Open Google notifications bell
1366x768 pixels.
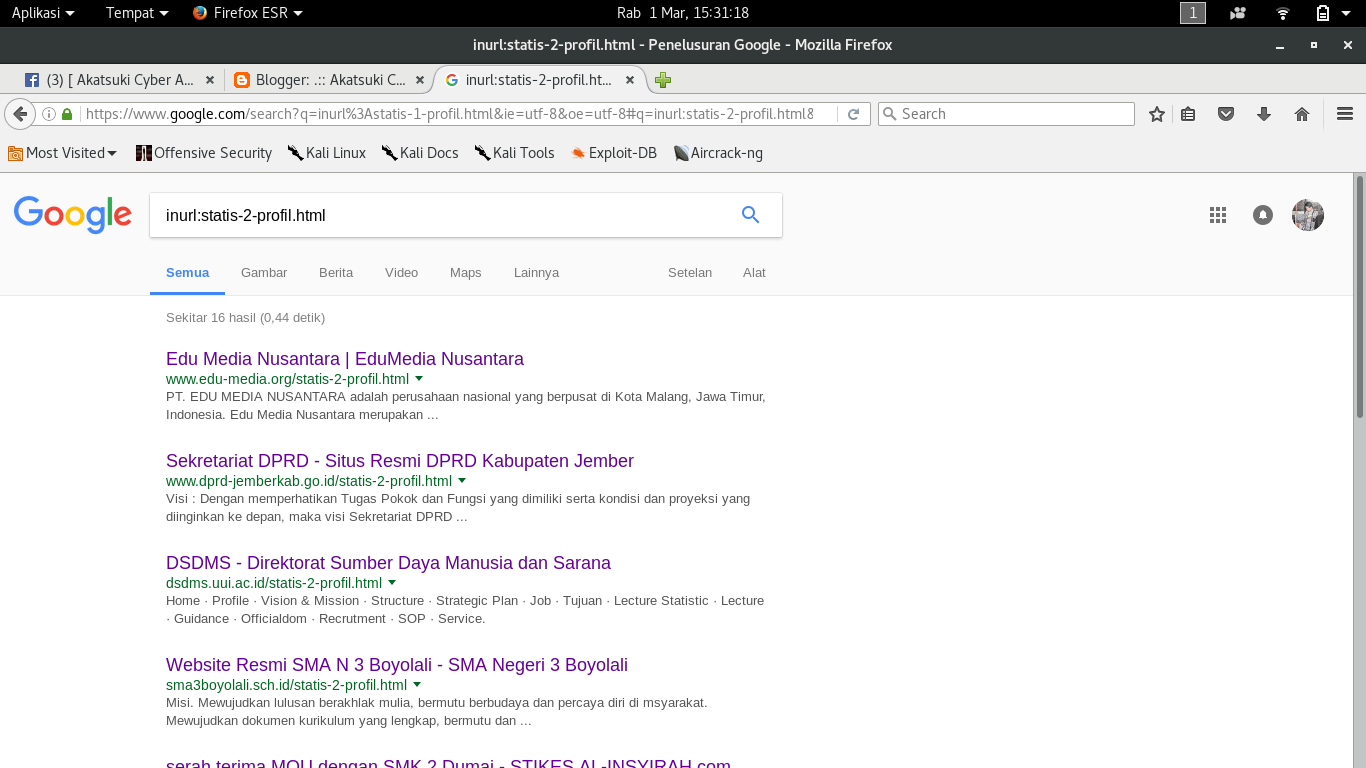coord(1263,215)
